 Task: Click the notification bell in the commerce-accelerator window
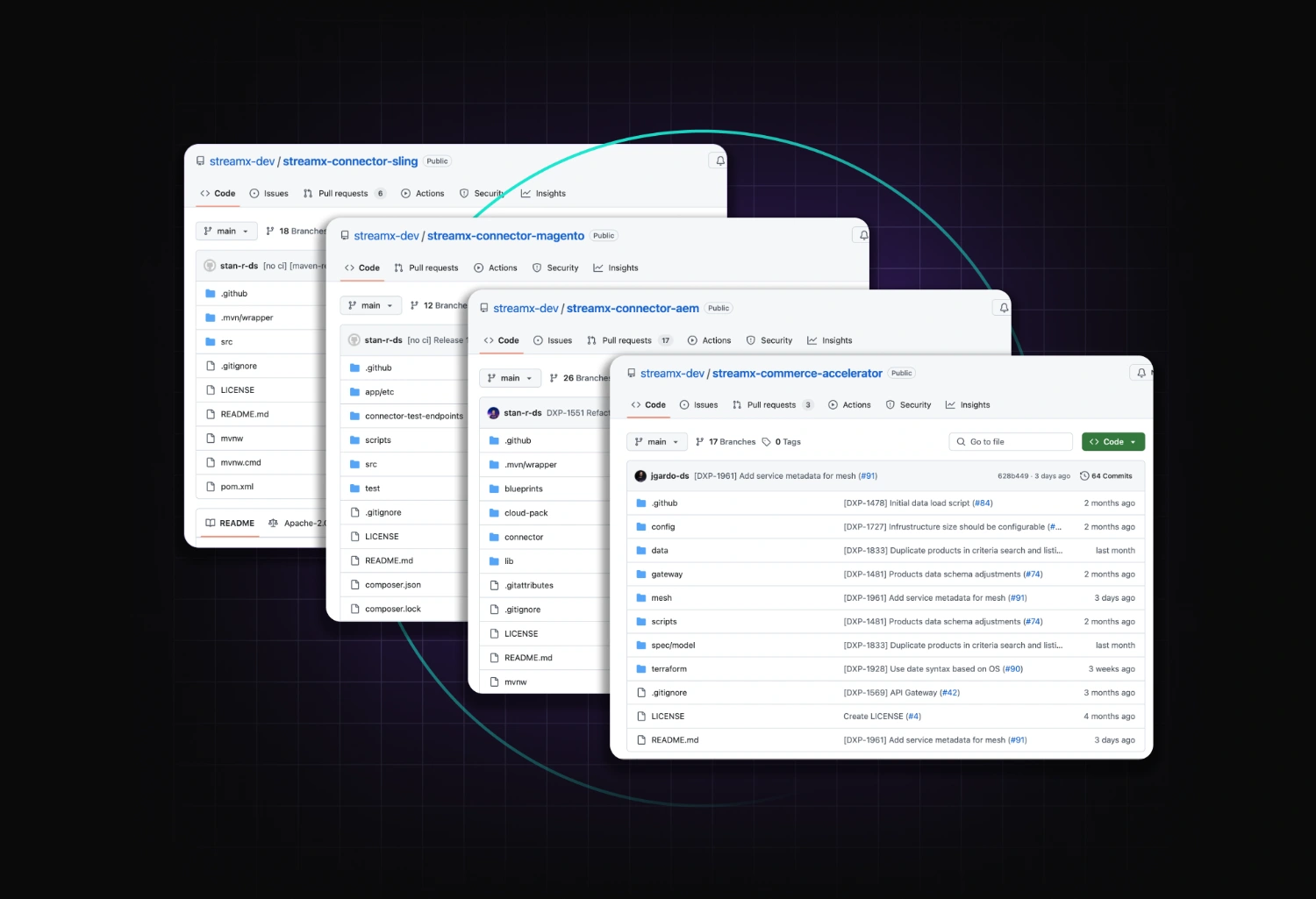[x=1141, y=373]
